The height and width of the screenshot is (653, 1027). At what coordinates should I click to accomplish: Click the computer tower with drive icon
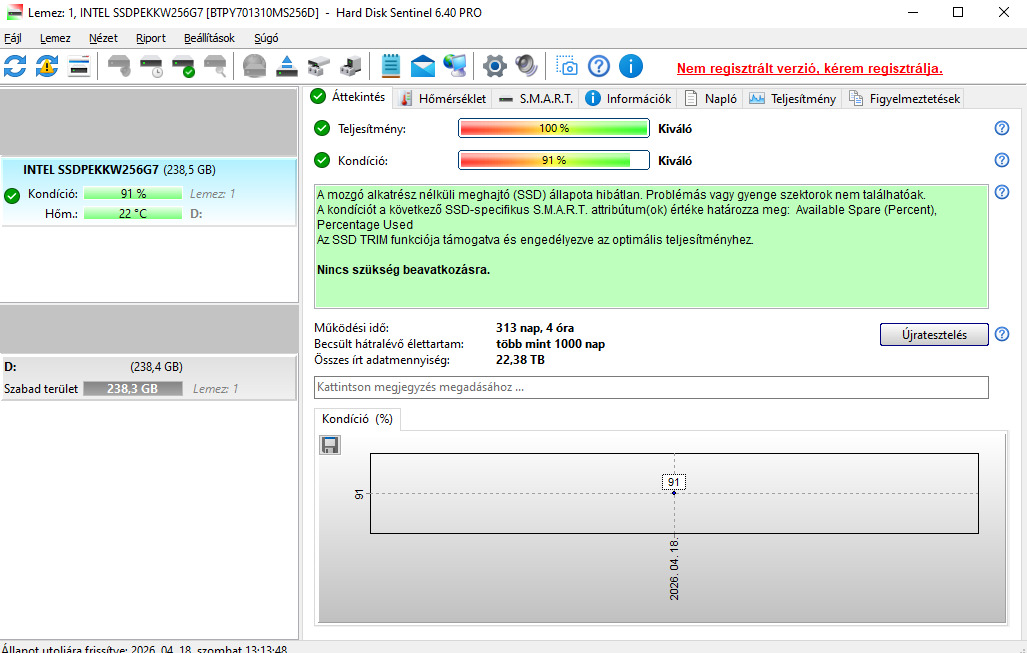[351, 66]
